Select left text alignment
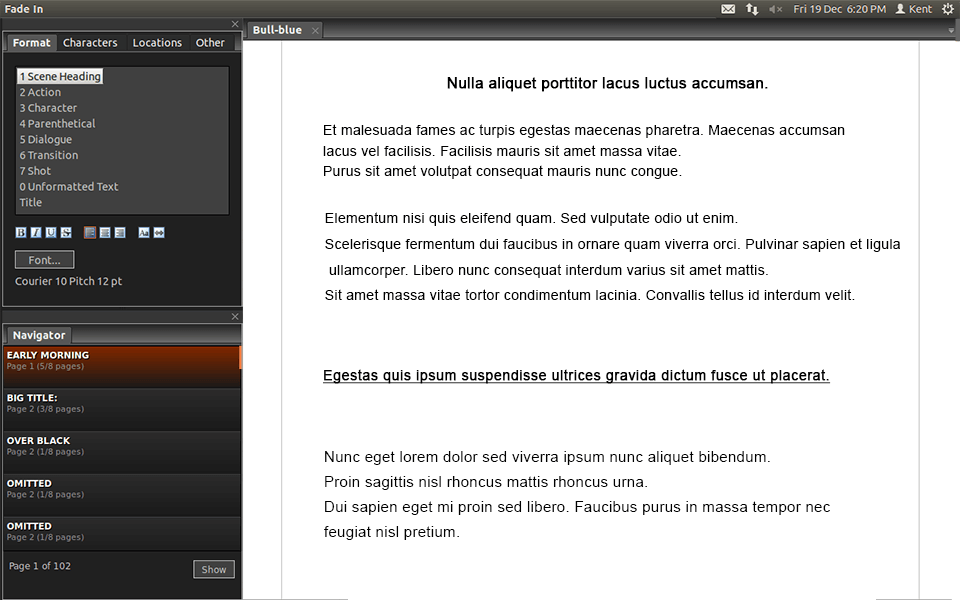The image size is (960, 600). (x=90, y=232)
